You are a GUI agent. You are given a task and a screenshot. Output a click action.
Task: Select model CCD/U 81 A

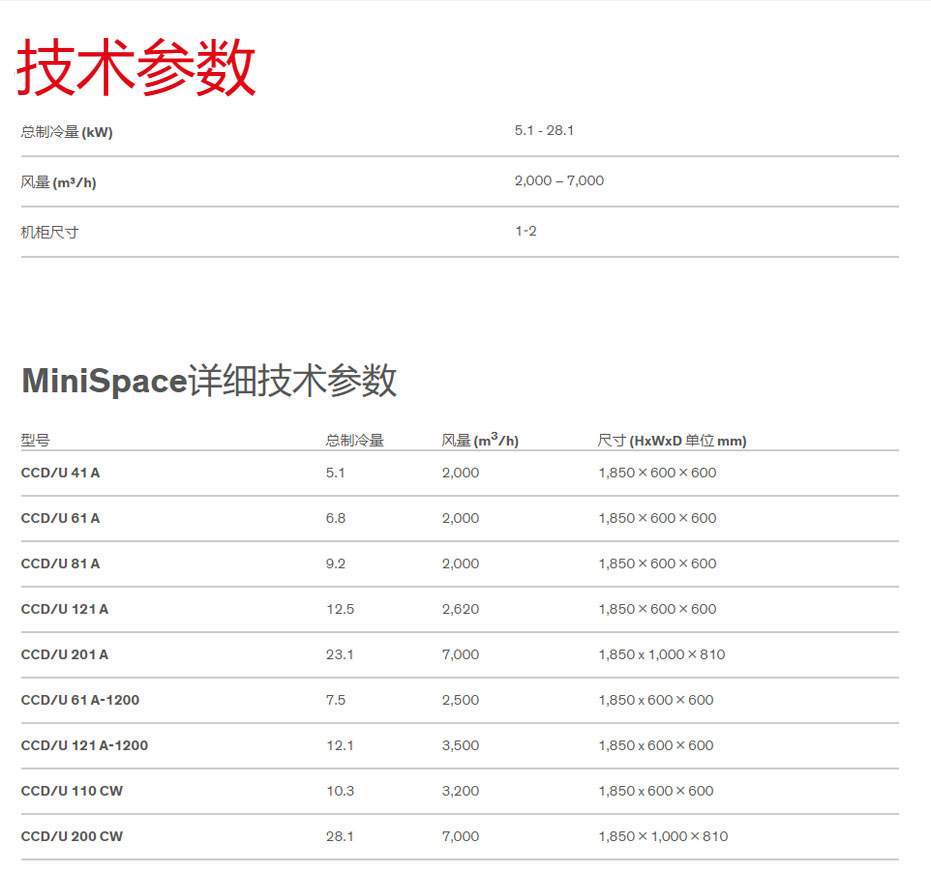60,564
